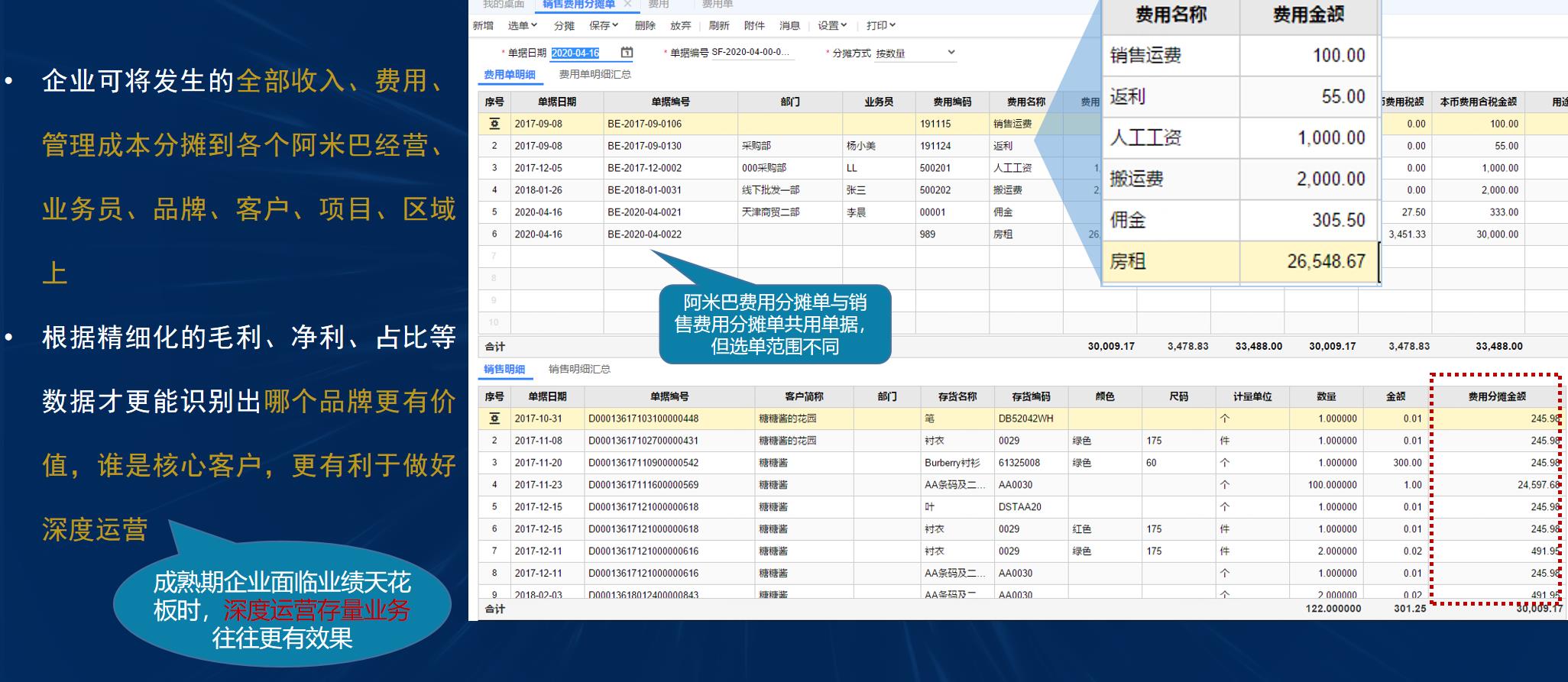Select cell BE-2017-09-0106
1568x682 pixels.
click(671, 124)
